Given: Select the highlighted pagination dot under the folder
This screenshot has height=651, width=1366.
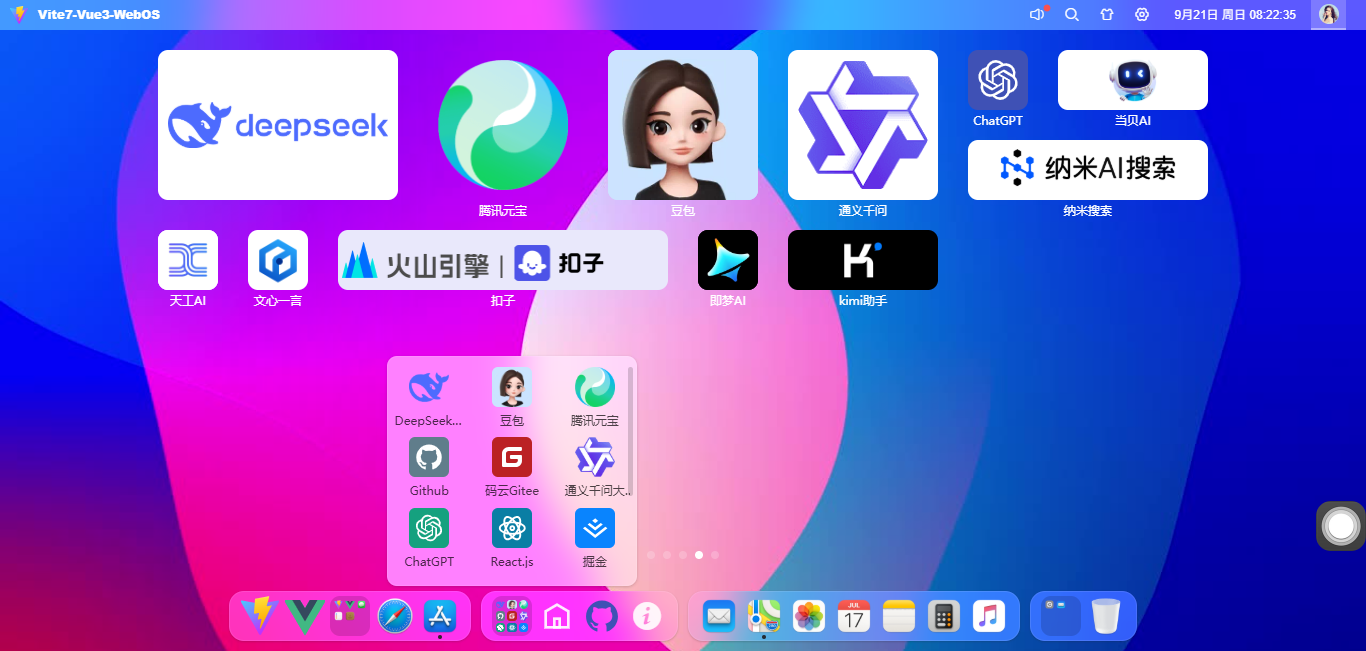Looking at the screenshot, I should [x=699, y=554].
